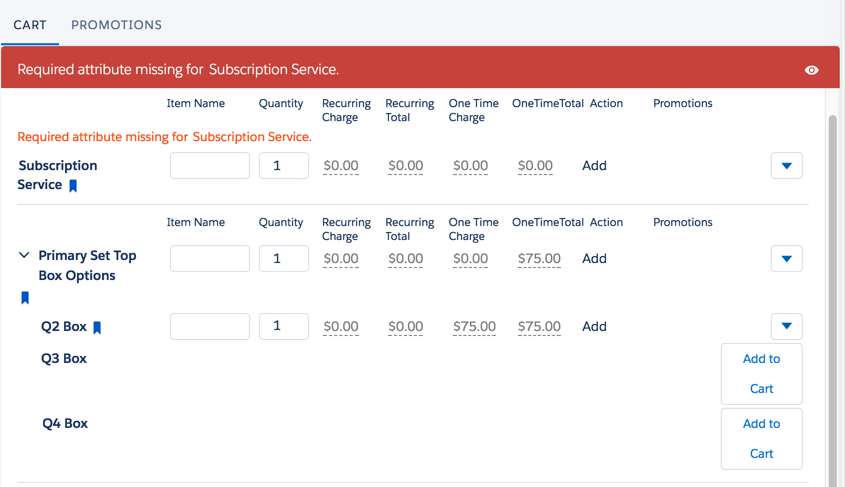
Task: Click the $75.00 OneTimeTotal for Primary Set Top Box Options
Action: coord(539,259)
